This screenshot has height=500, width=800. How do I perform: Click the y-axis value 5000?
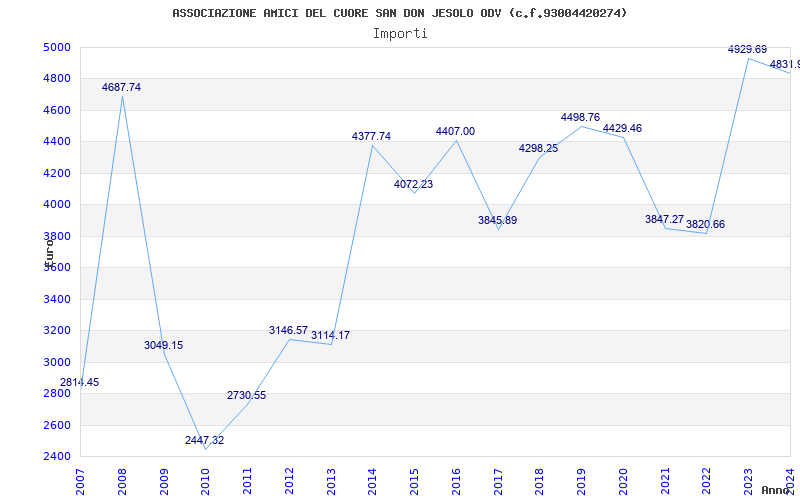pyautogui.click(x=58, y=47)
